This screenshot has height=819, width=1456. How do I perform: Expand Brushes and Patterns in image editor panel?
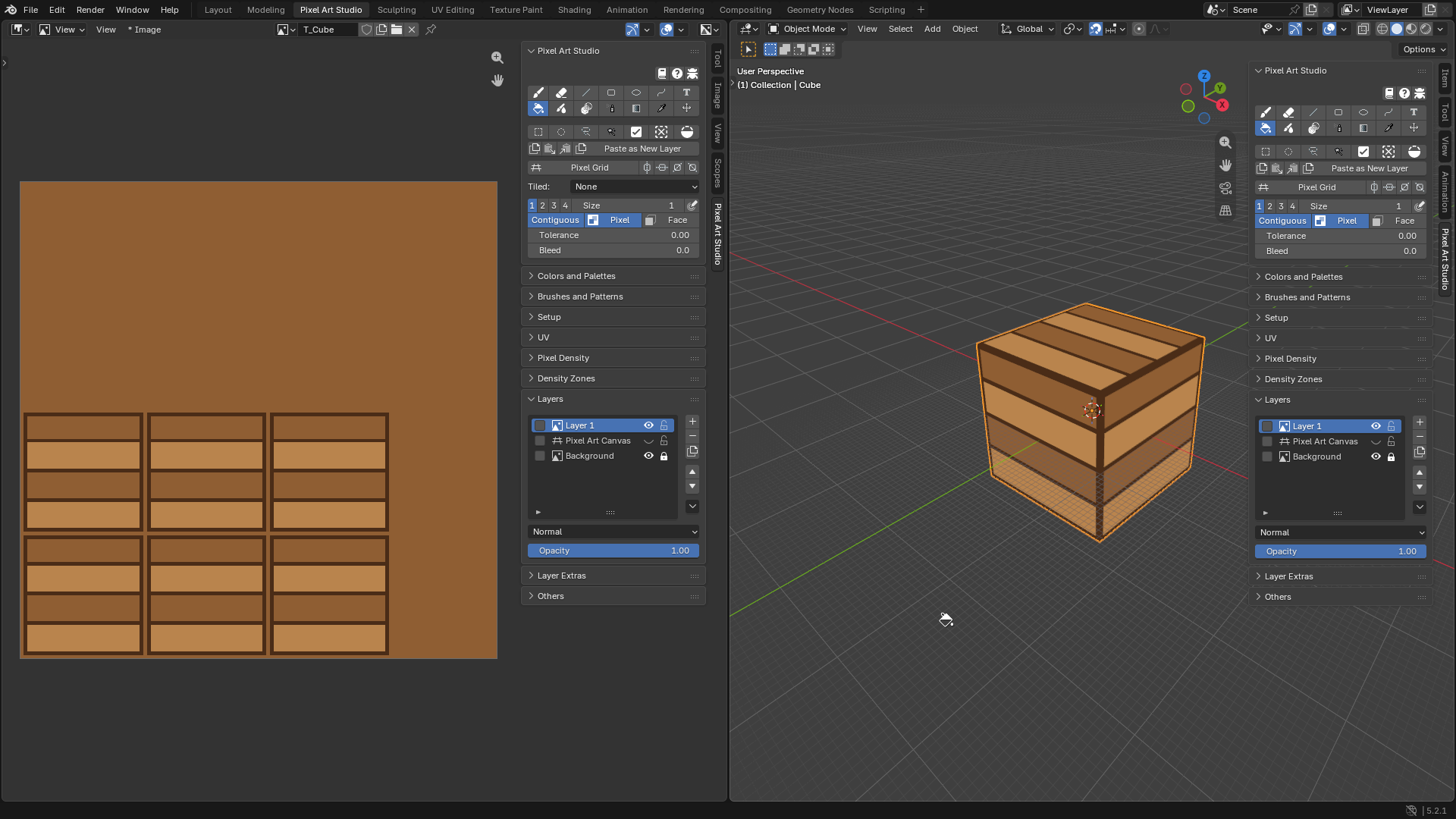[x=613, y=297]
